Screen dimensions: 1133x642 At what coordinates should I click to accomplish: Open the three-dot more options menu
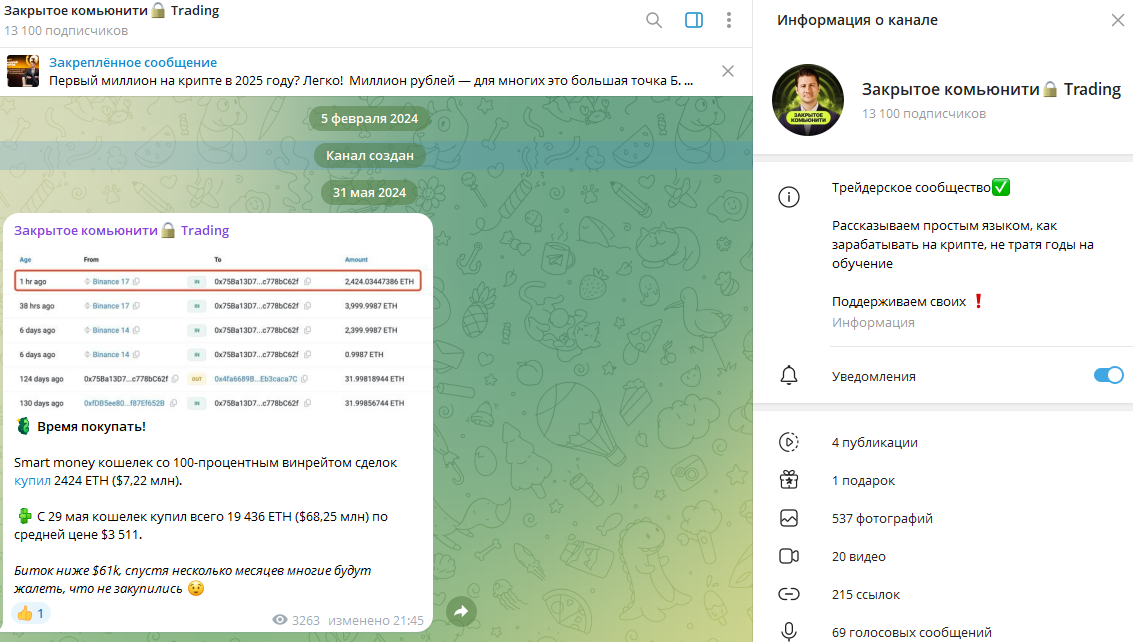coord(728,20)
